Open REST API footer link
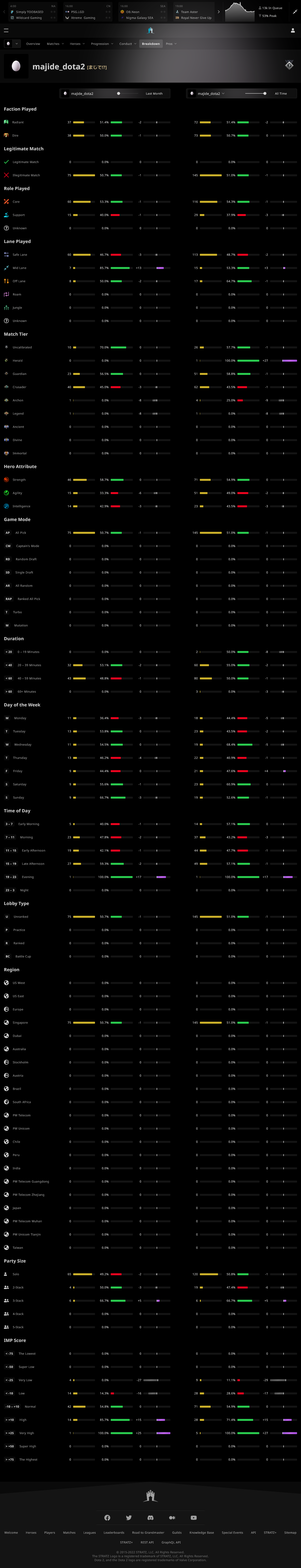This screenshot has width=301, height=1568. pyautogui.click(x=147, y=1543)
